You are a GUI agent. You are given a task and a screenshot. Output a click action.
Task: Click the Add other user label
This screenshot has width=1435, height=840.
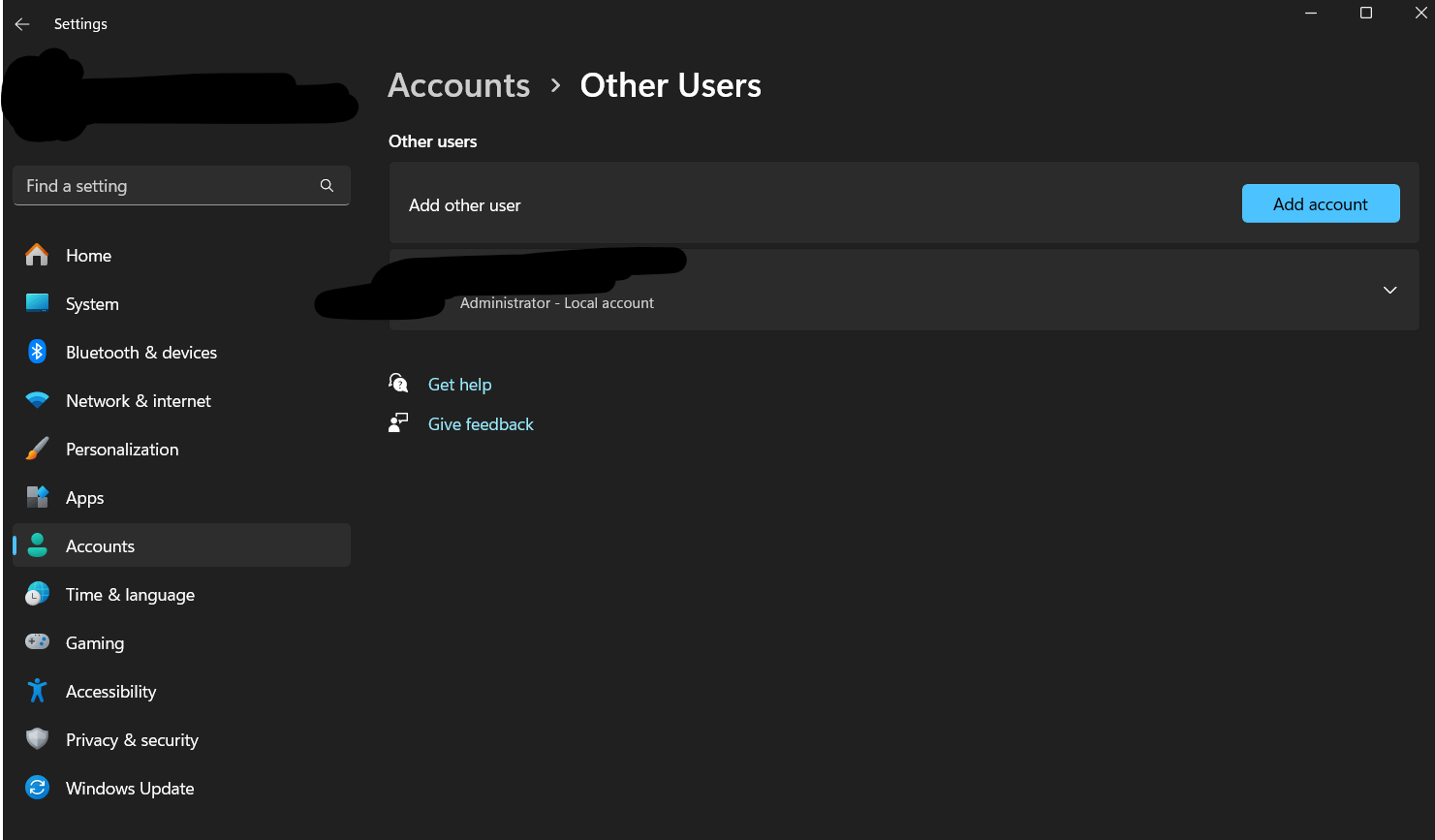pos(465,205)
